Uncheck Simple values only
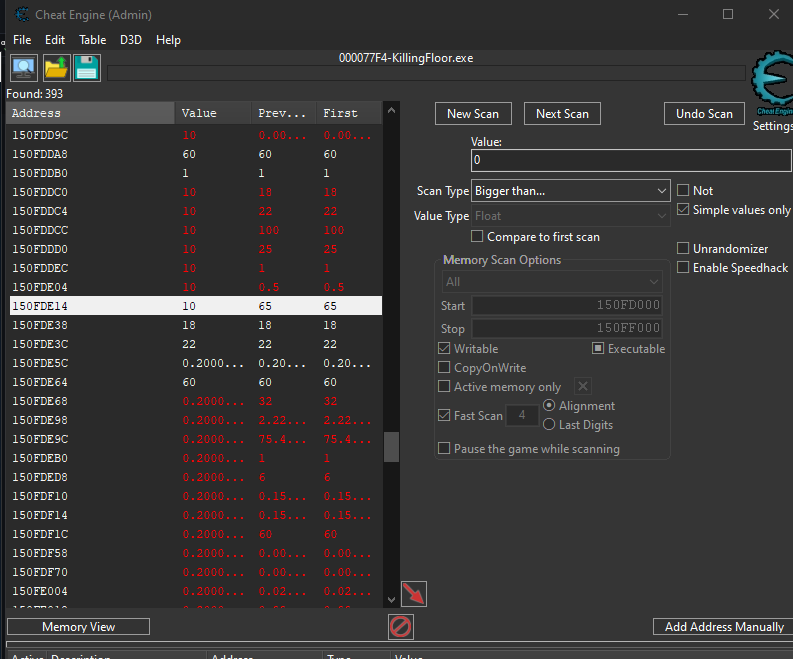This screenshot has width=793, height=659. [x=683, y=209]
